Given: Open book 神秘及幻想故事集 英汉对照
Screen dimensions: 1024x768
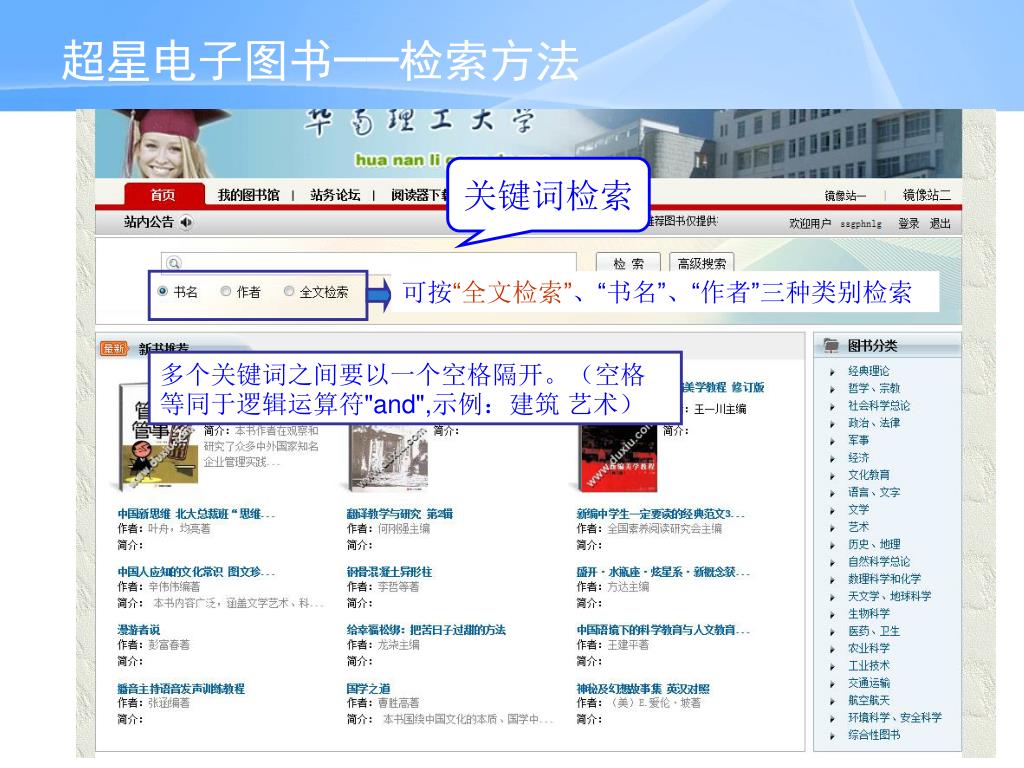Looking at the screenshot, I should pyautogui.click(x=643, y=688).
